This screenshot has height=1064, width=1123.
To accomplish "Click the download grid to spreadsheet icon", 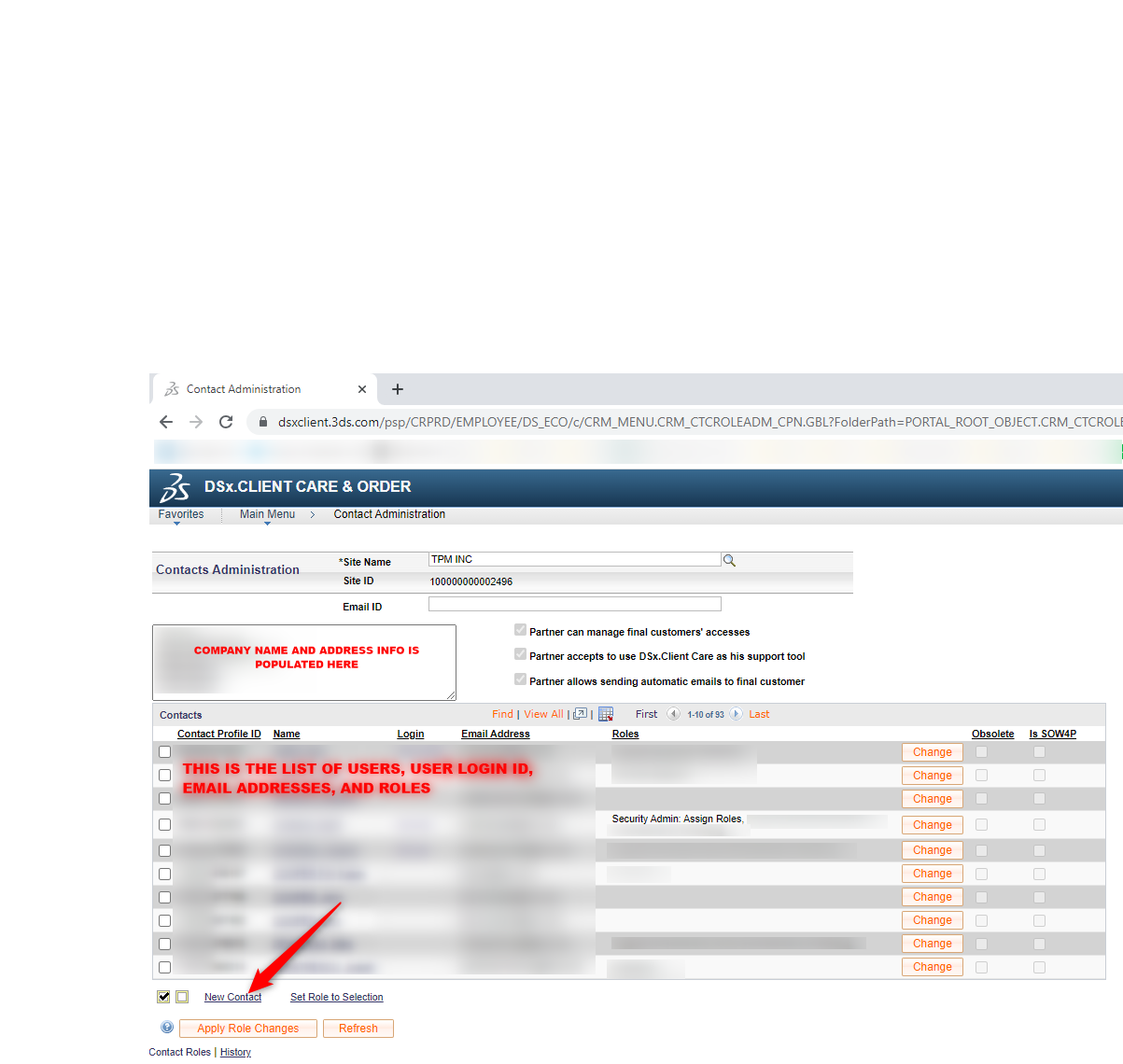I will [606, 714].
